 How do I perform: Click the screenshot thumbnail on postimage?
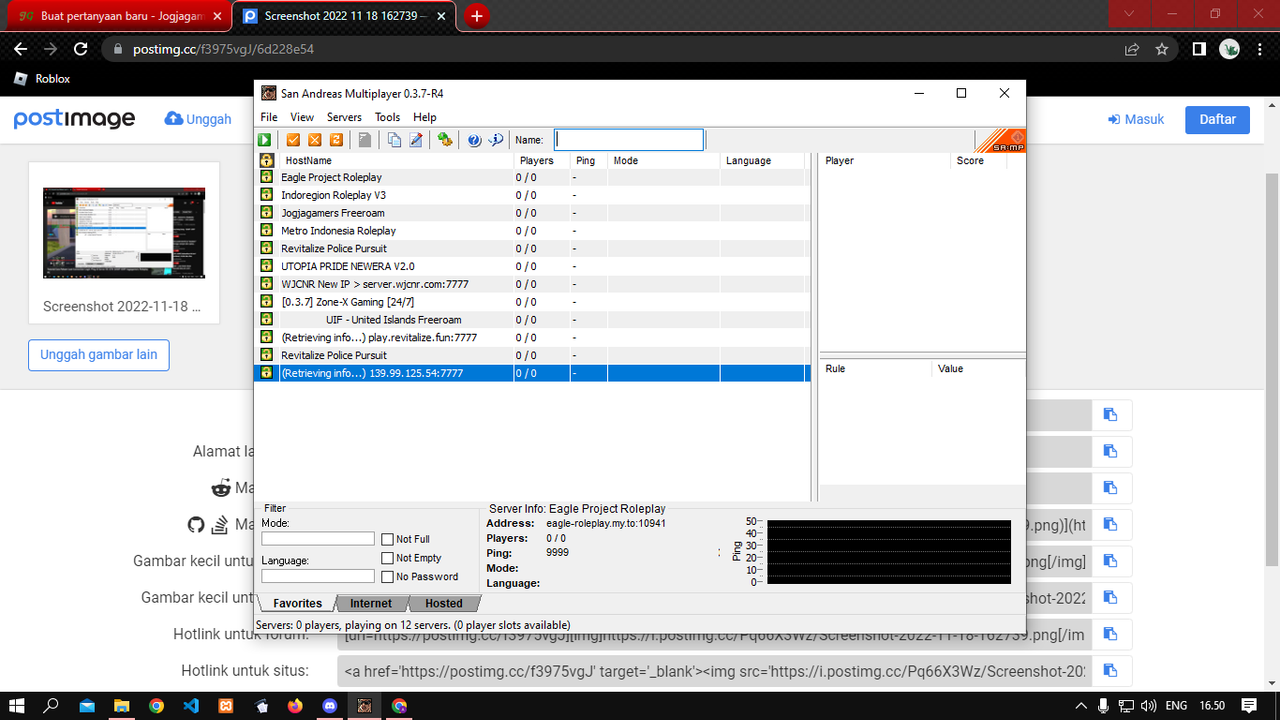coord(124,233)
